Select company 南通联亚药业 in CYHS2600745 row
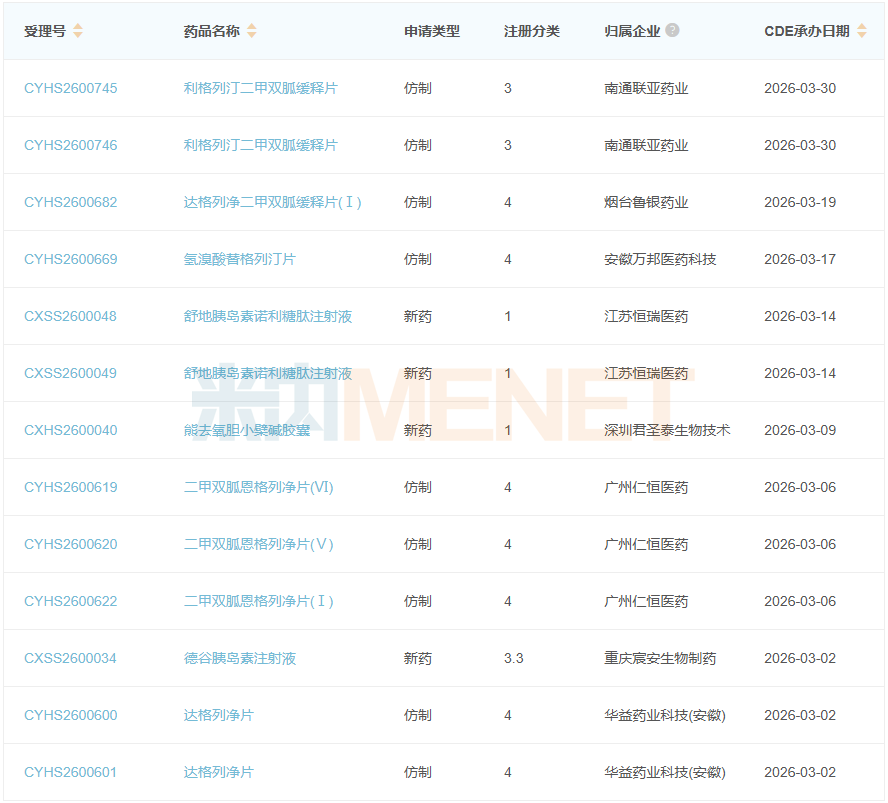888x803 pixels. click(x=646, y=88)
